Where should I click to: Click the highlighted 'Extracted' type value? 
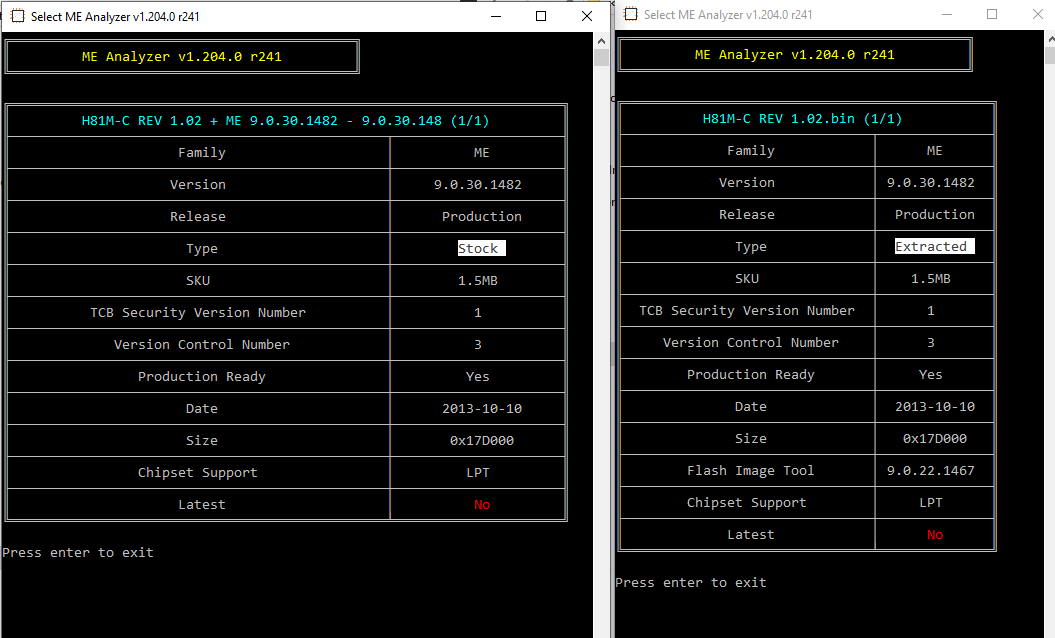[x=935, y=246]
